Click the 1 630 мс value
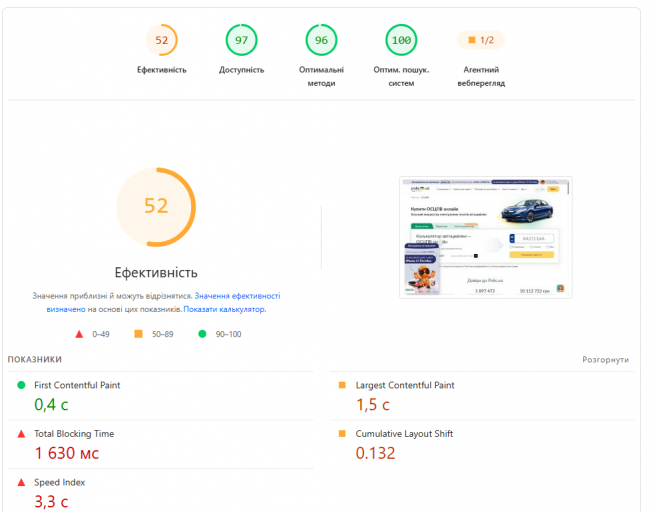Screen dimensions: 655x512 pos(67,453)
